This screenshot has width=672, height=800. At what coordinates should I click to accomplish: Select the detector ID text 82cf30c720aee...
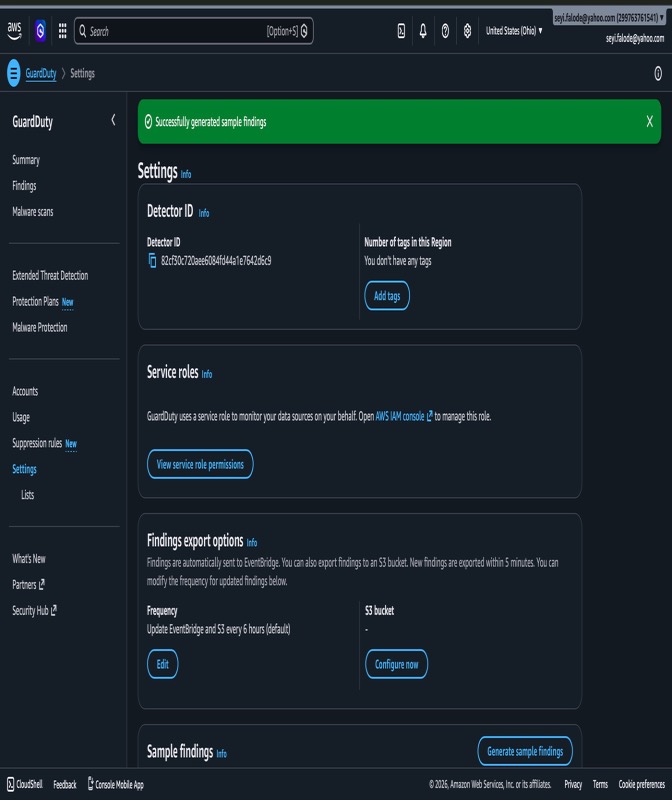(x=216, y=261)
